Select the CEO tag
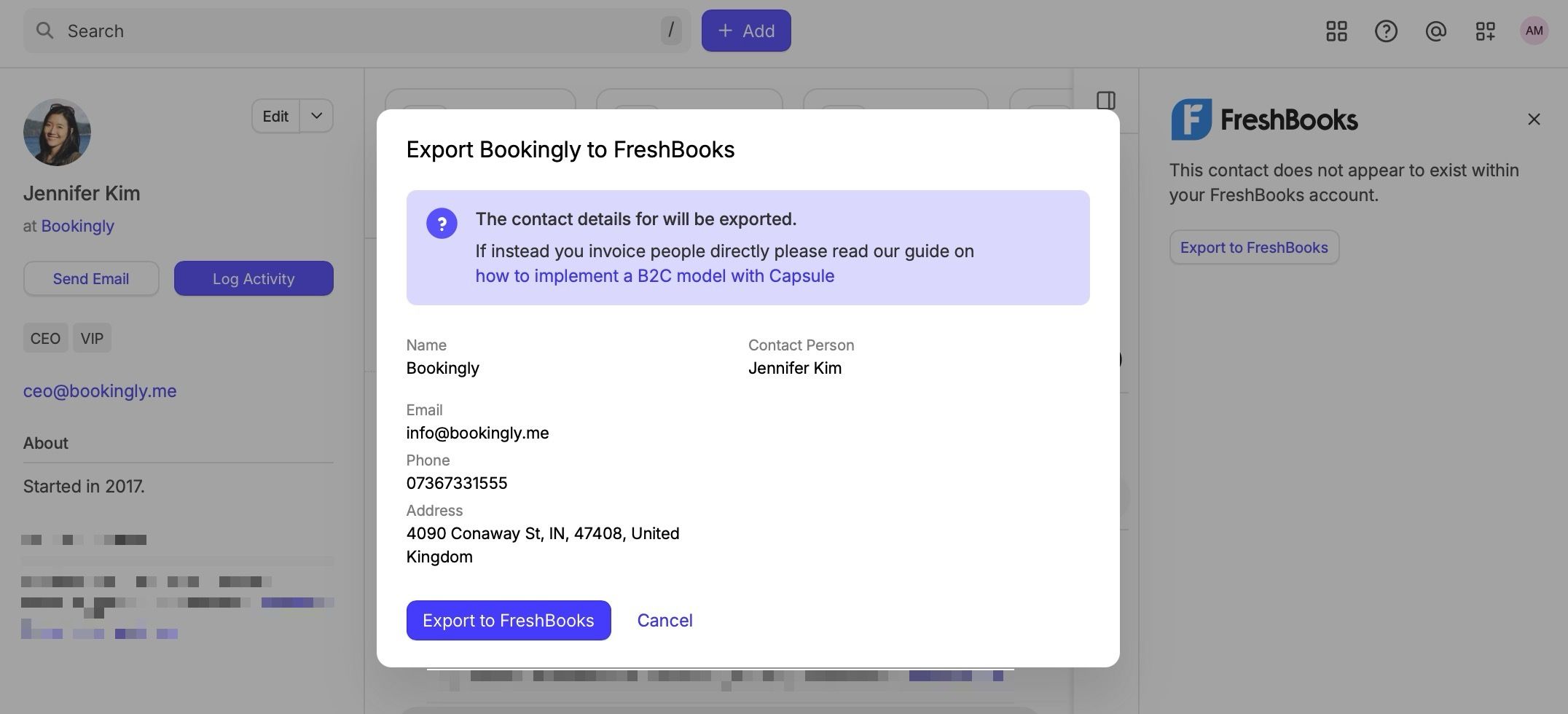 pyautogui.click(x=45, y=338)
